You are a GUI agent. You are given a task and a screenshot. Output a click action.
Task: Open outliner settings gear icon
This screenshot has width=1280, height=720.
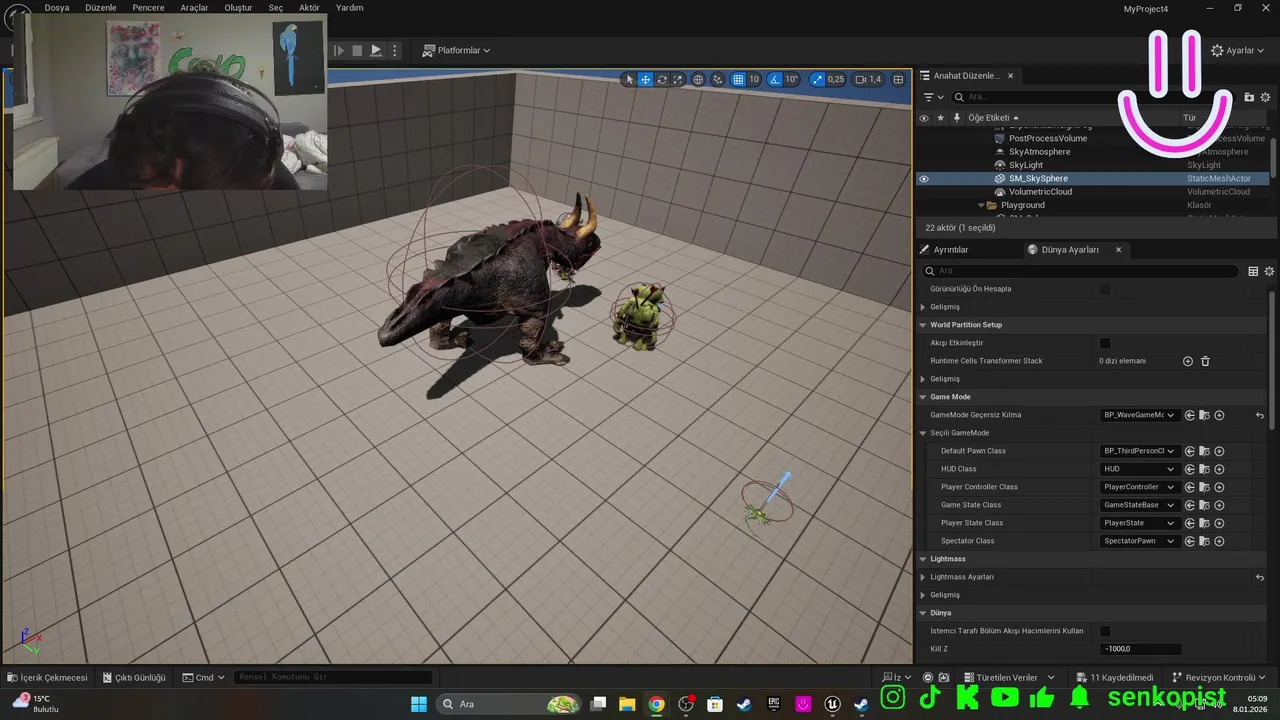[x=1266, y=97]
